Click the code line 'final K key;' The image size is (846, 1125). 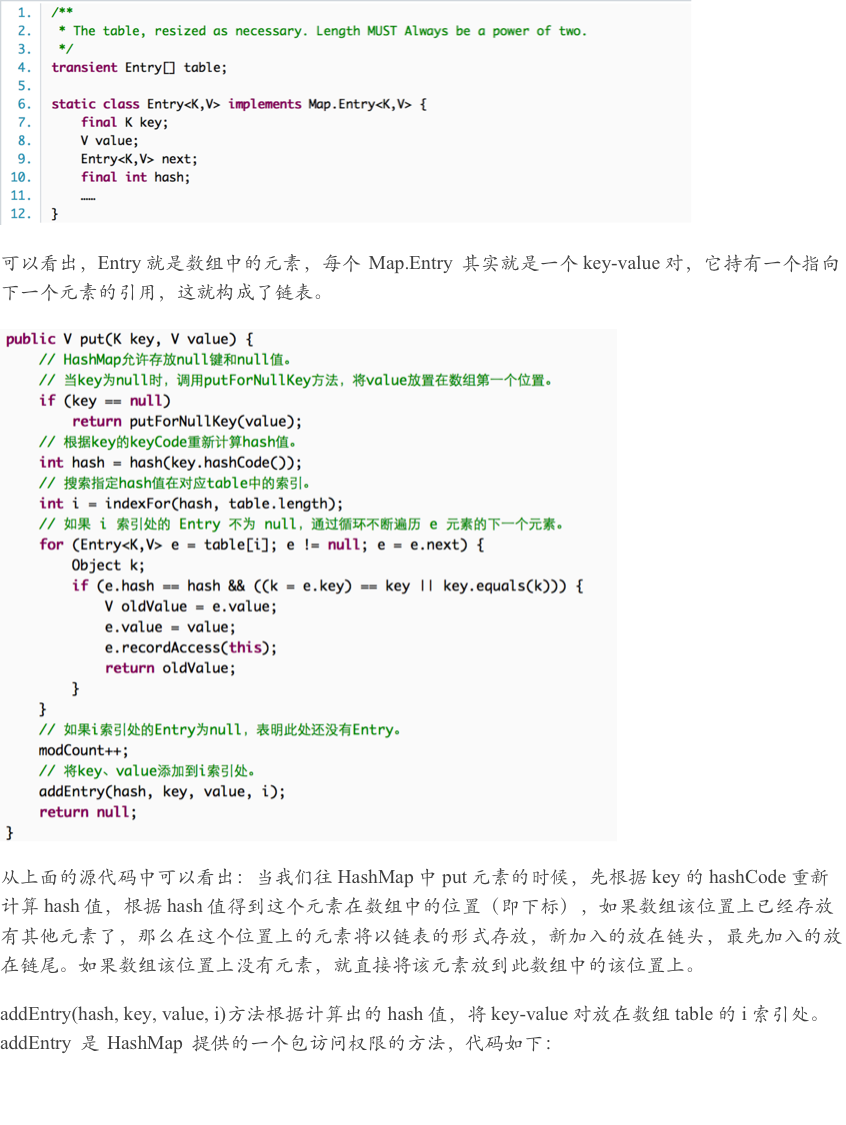coord(124,123)
